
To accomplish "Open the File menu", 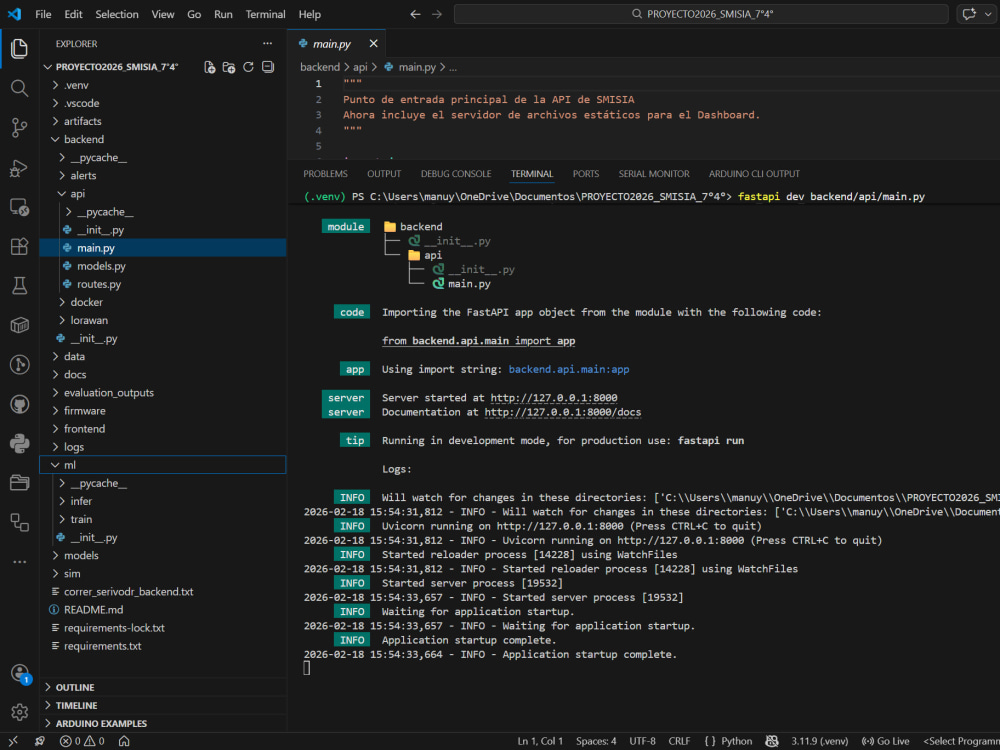I will [43, 14].
